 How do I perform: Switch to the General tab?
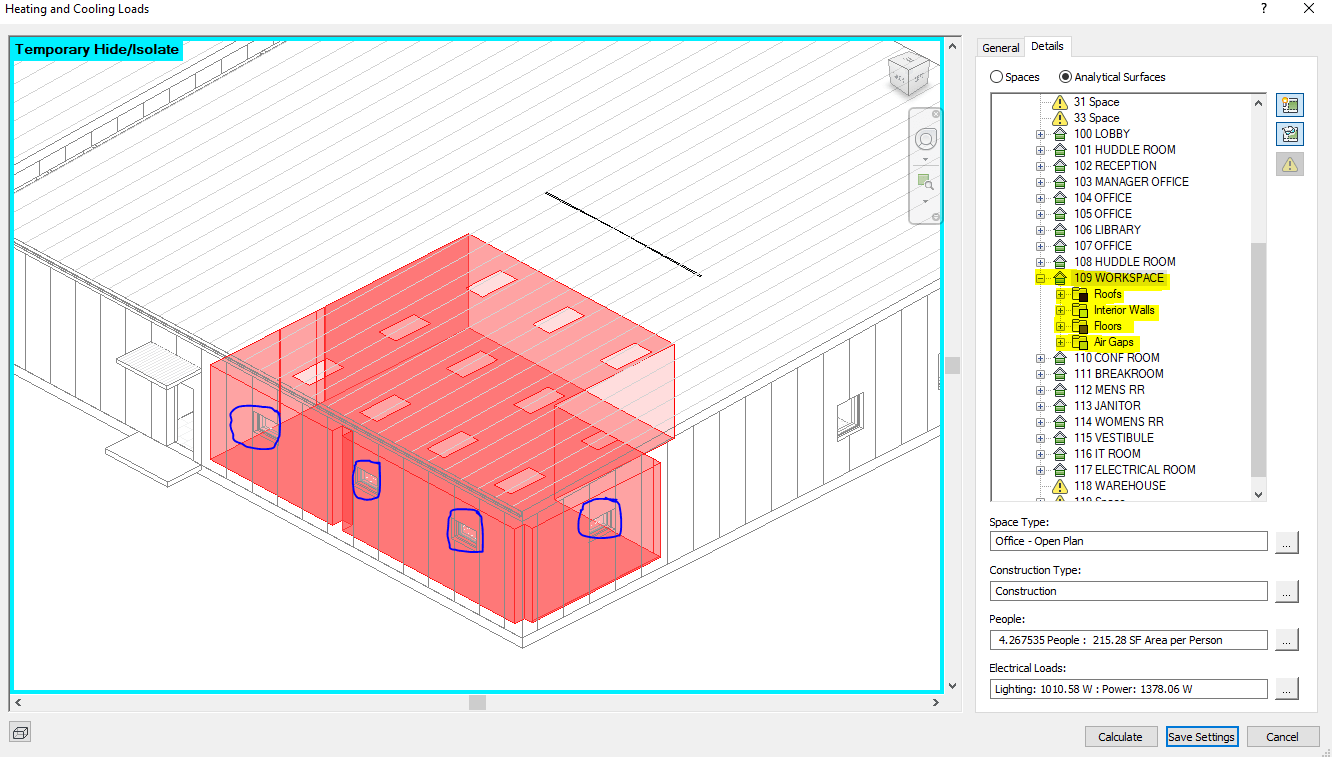[1001, 47]
